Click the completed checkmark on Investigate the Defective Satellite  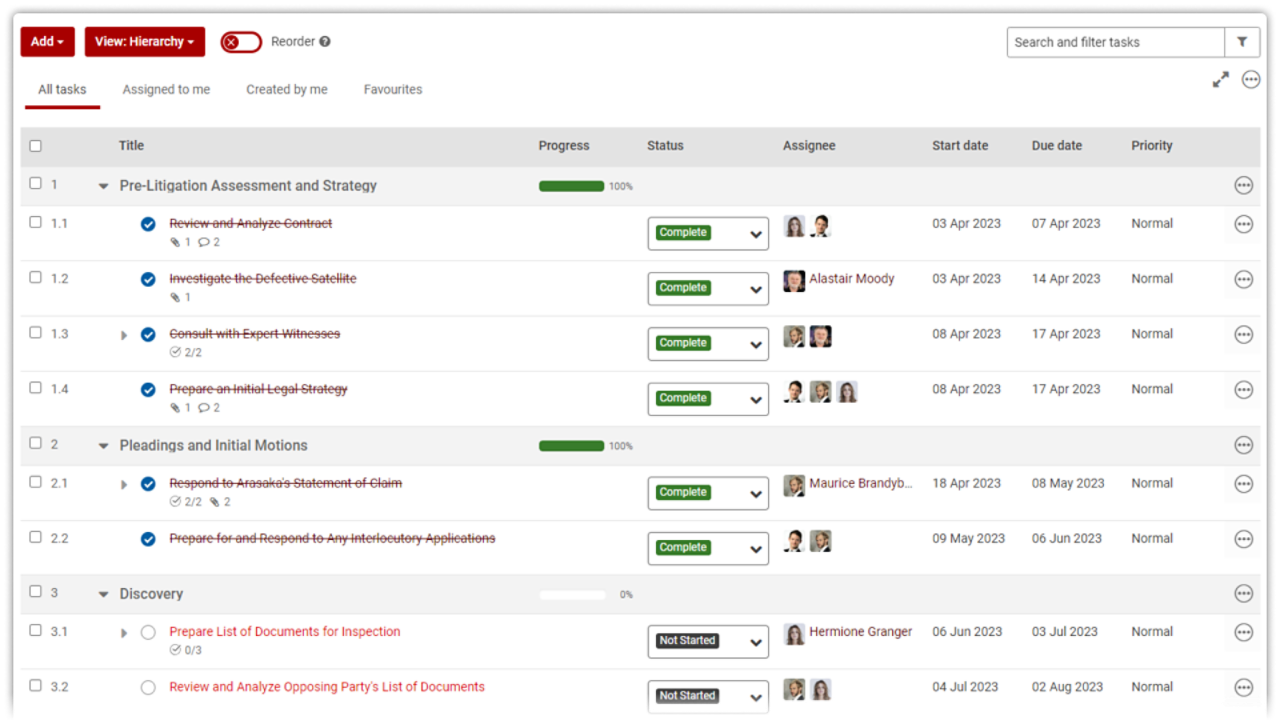coord(148,279)
